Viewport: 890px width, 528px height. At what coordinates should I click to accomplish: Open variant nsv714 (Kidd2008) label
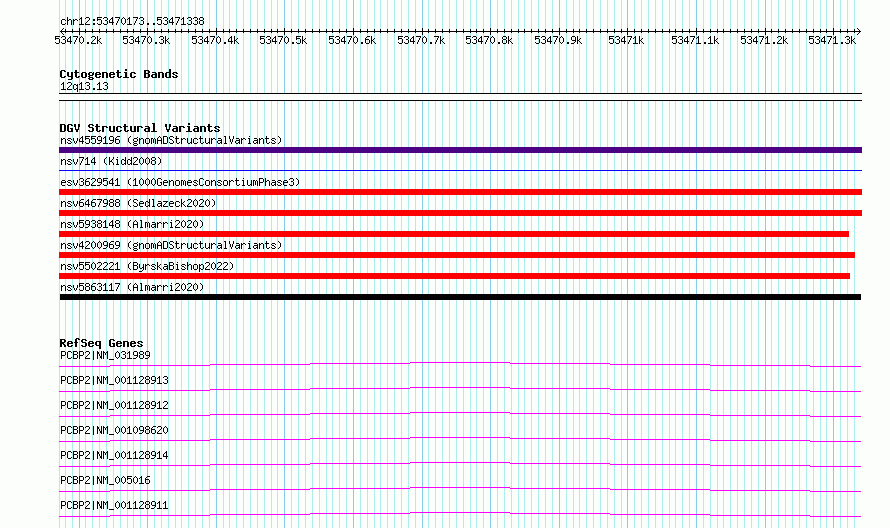[111, 161]
